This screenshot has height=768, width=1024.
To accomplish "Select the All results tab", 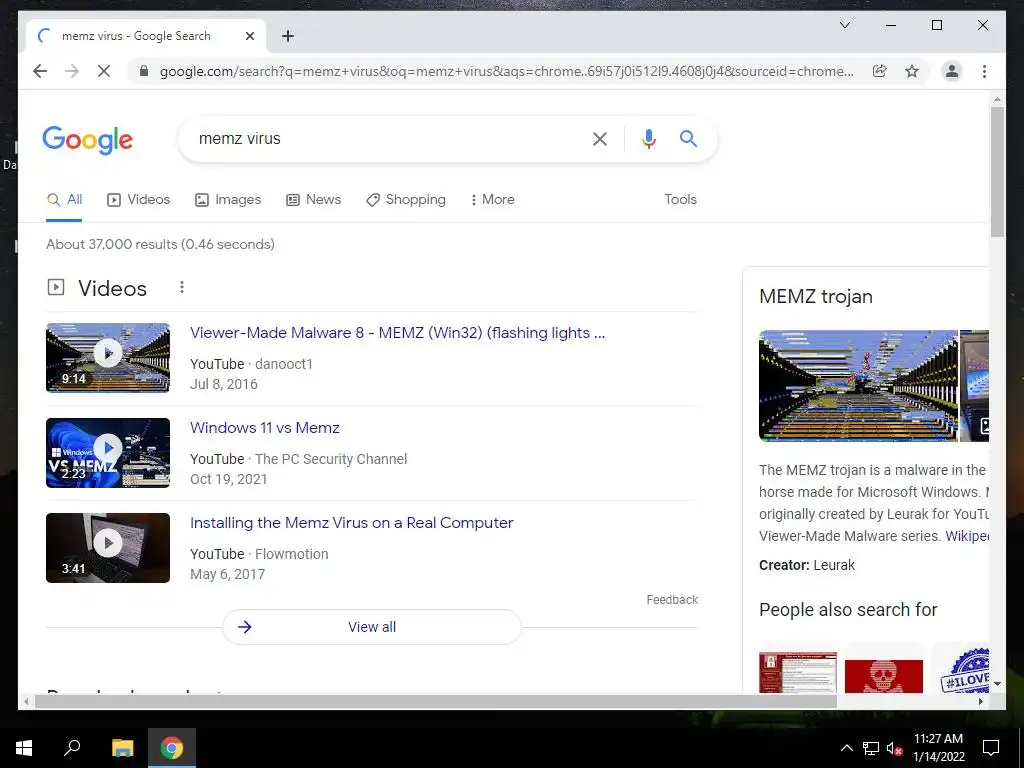I will [x=64, y=200].
